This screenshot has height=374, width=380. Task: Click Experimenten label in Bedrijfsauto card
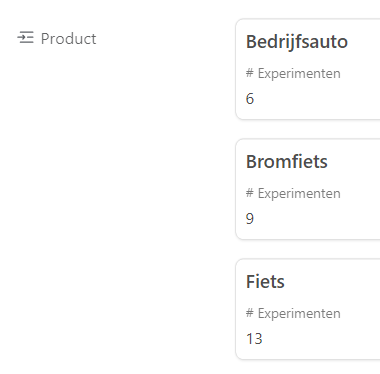pos(299,73)
